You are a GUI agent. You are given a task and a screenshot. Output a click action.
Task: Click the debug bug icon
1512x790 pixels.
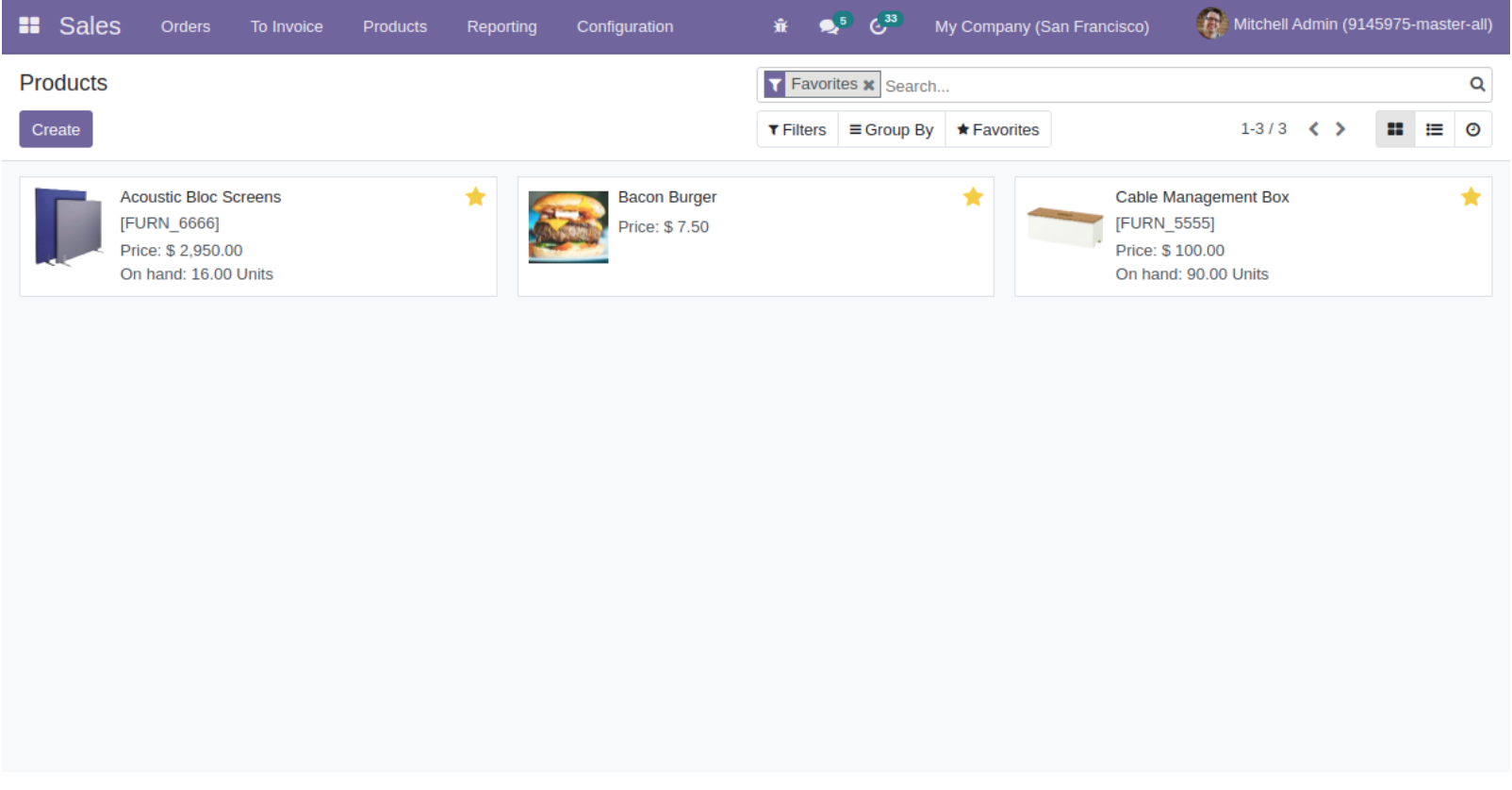(x=780, y=26)
